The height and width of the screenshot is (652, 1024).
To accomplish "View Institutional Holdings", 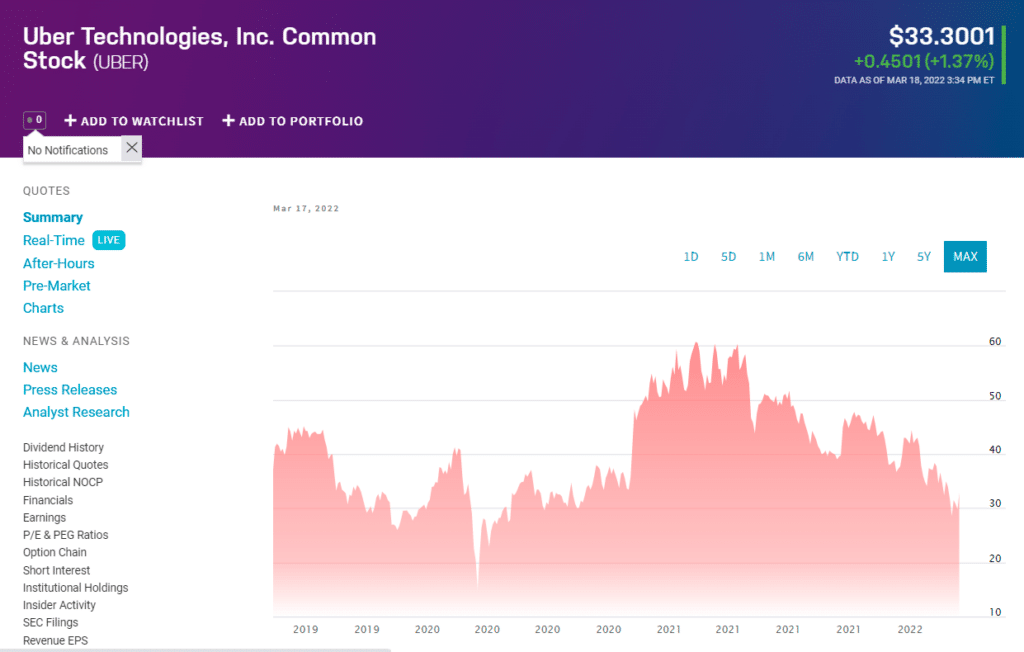I will pos(75,587).
